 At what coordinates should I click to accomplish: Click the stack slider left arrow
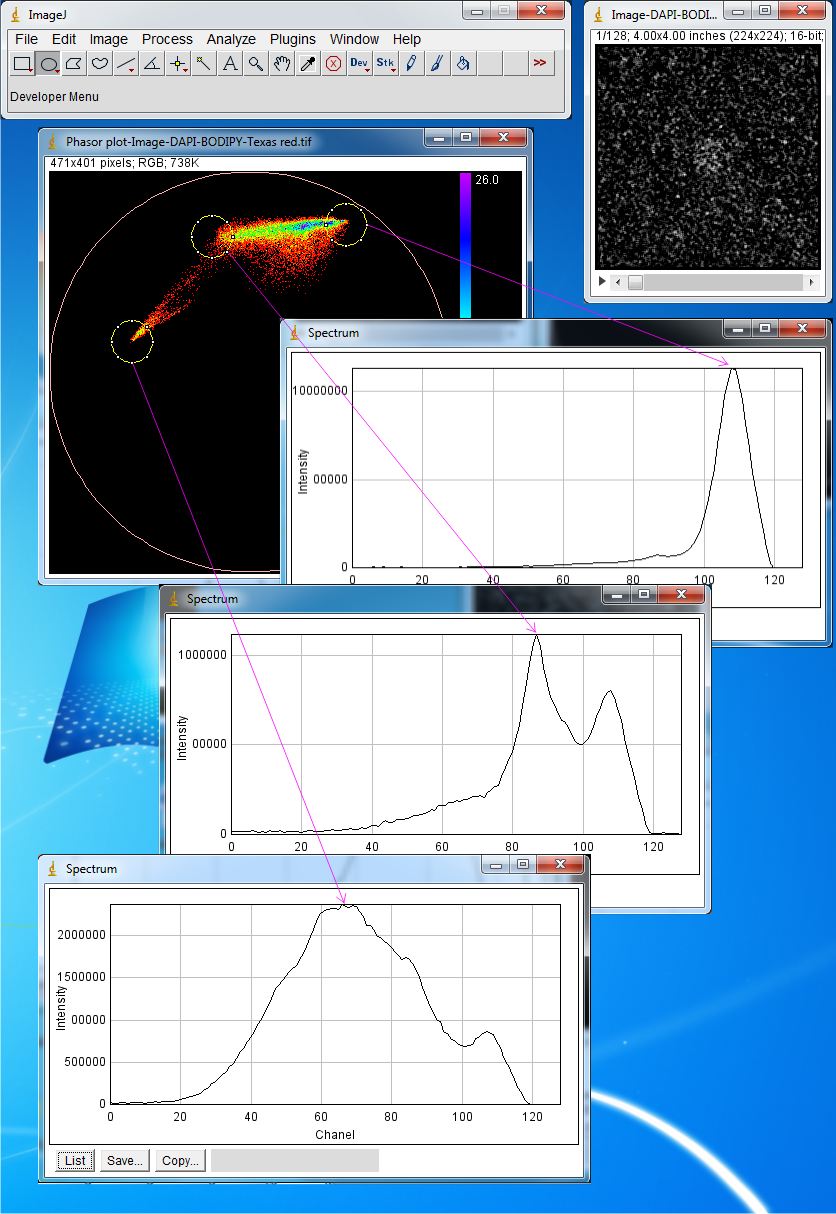click(x=618, y=283)
